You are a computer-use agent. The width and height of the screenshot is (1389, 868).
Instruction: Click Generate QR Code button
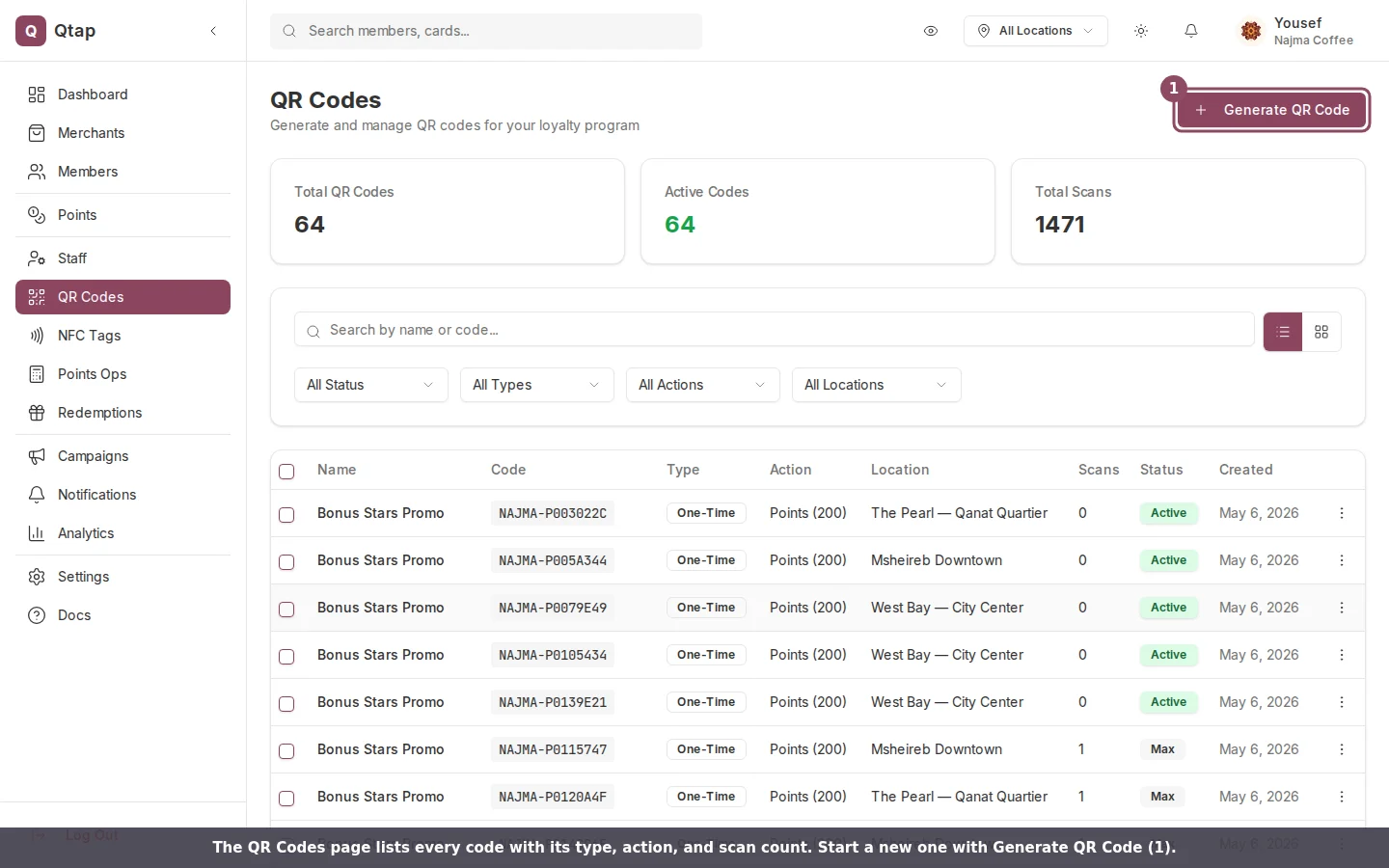click(x=1271, y=110)
